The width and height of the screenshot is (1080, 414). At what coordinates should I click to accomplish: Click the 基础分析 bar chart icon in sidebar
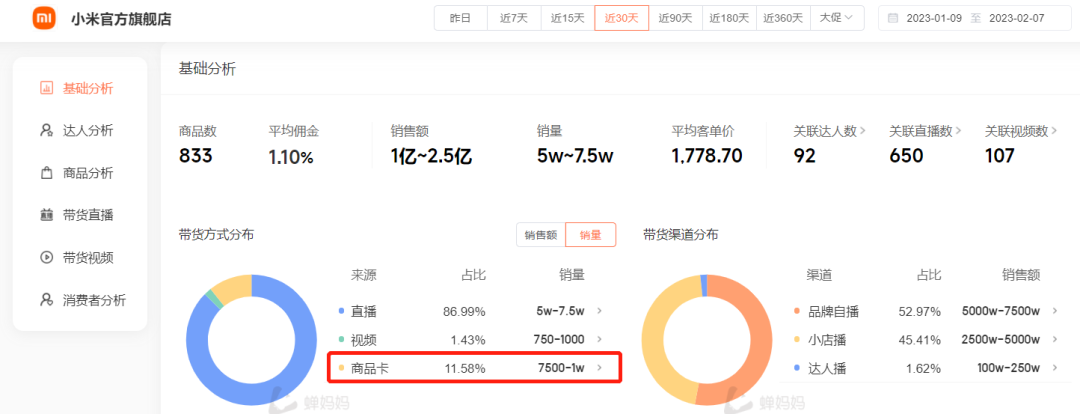coord(47,88)
